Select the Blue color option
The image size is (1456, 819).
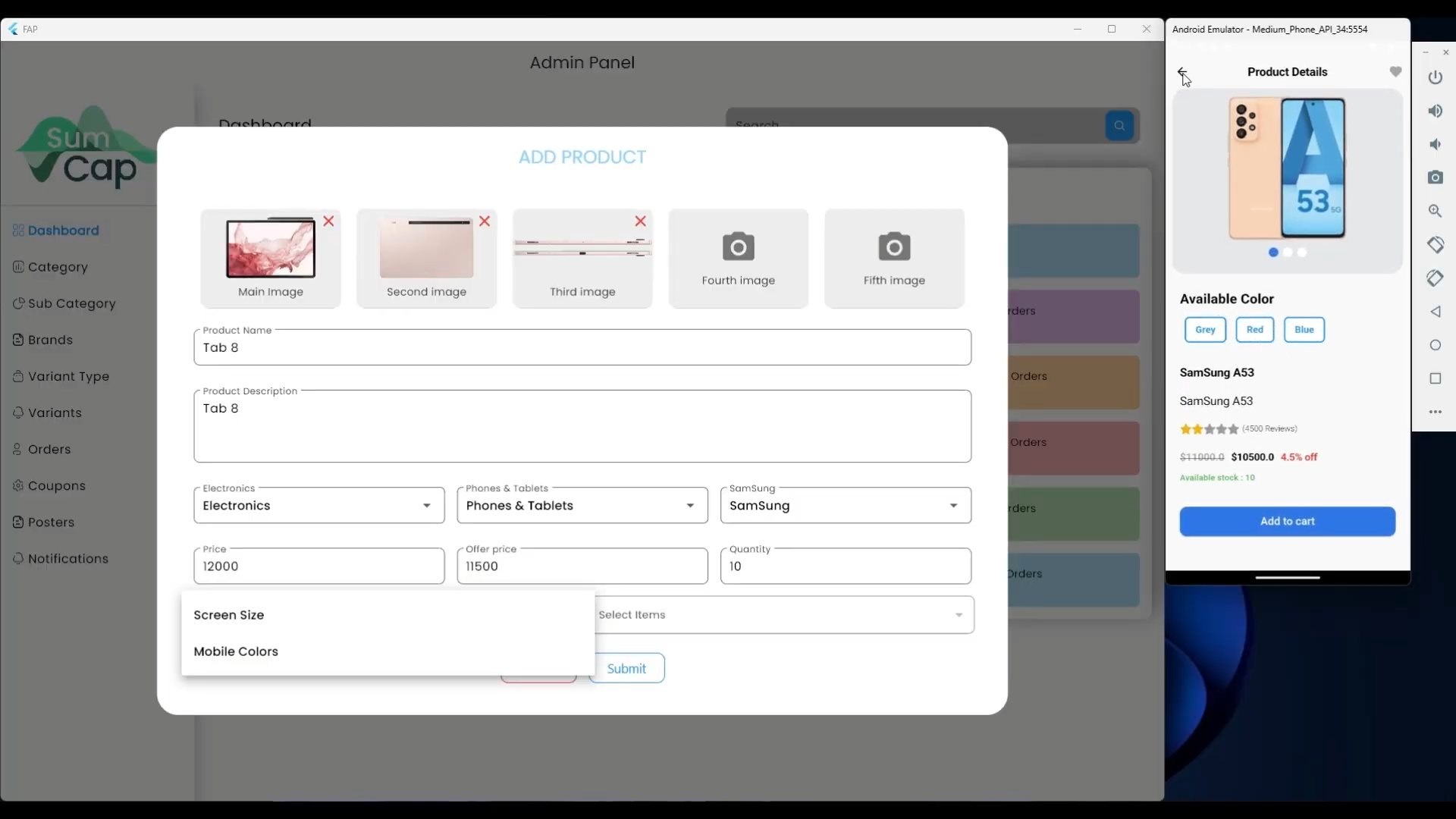(1305, 330)
